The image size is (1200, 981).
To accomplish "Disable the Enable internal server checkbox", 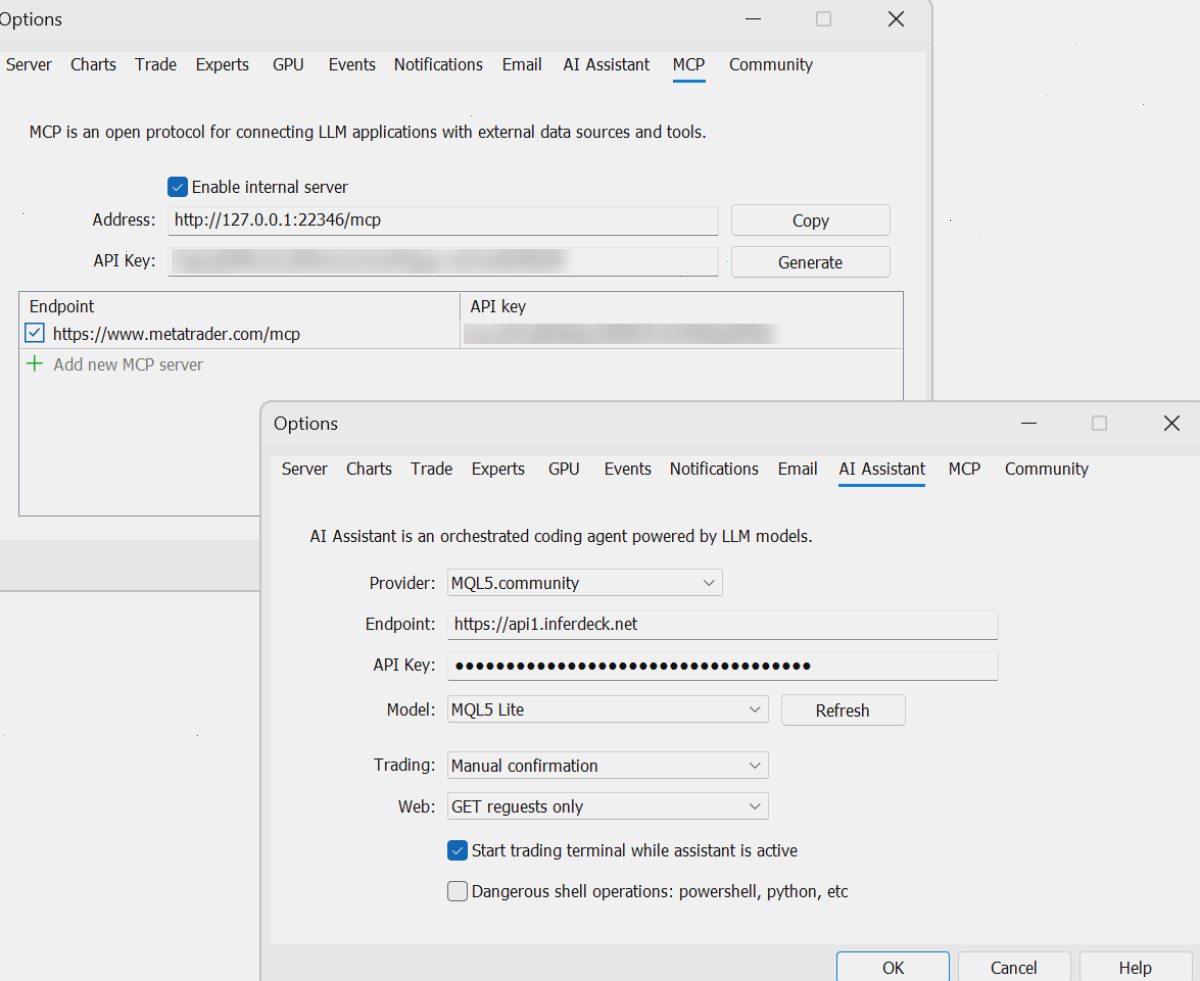I will coord(177,187).
